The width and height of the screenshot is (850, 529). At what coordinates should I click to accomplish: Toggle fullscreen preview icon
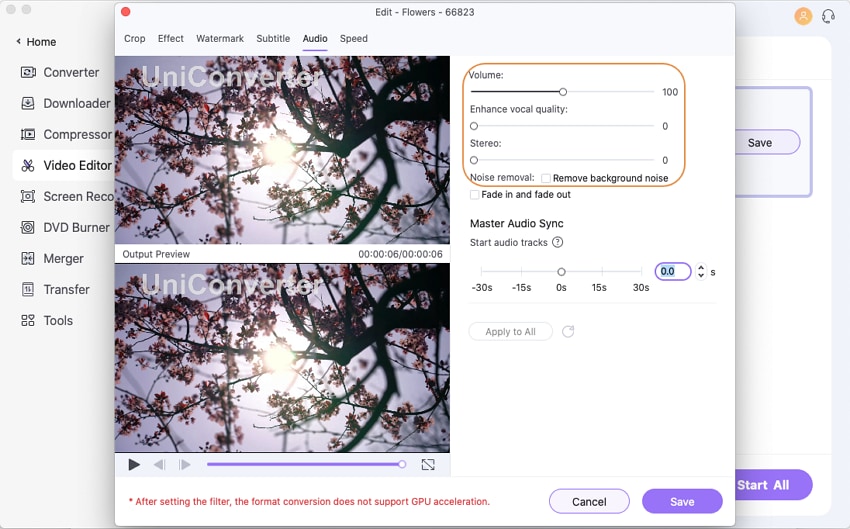[x=428, y=465]
